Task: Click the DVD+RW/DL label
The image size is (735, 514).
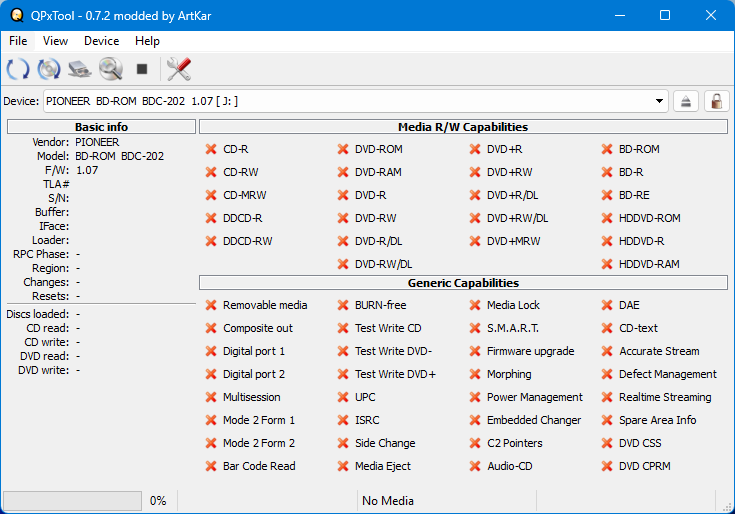Action: (518, 218)
